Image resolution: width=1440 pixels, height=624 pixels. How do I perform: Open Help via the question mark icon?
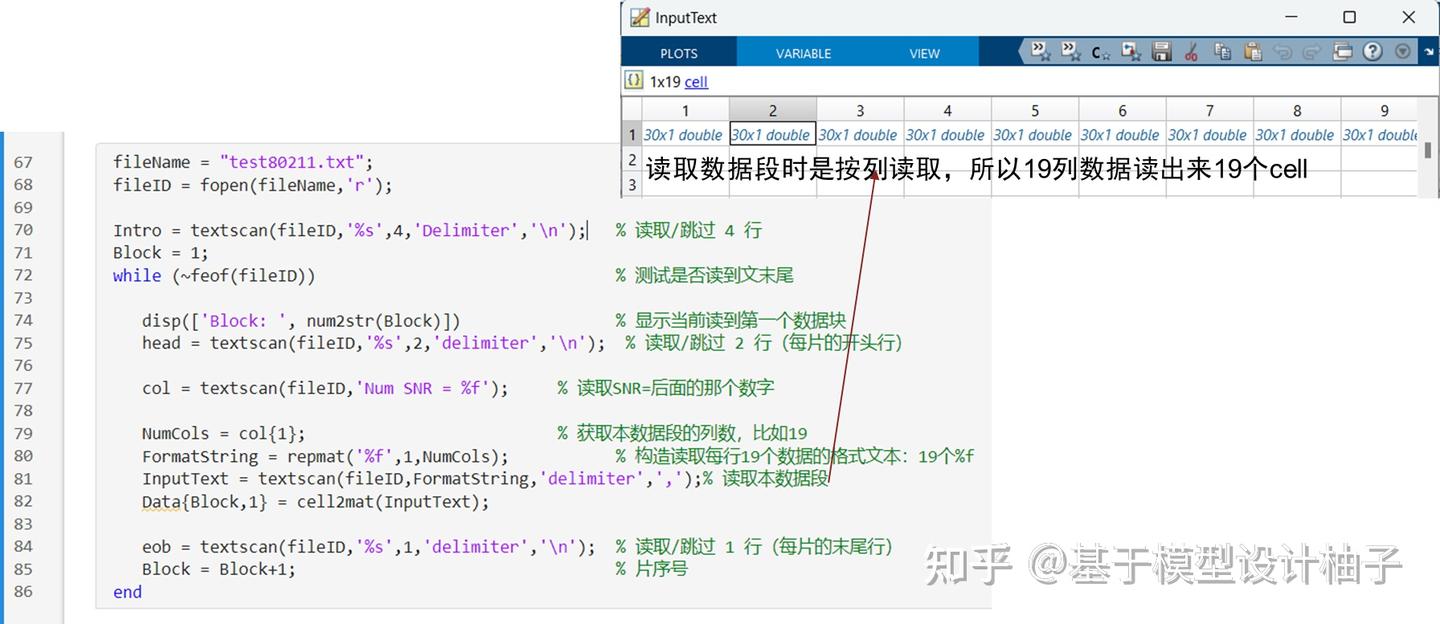coord(1371,52)
